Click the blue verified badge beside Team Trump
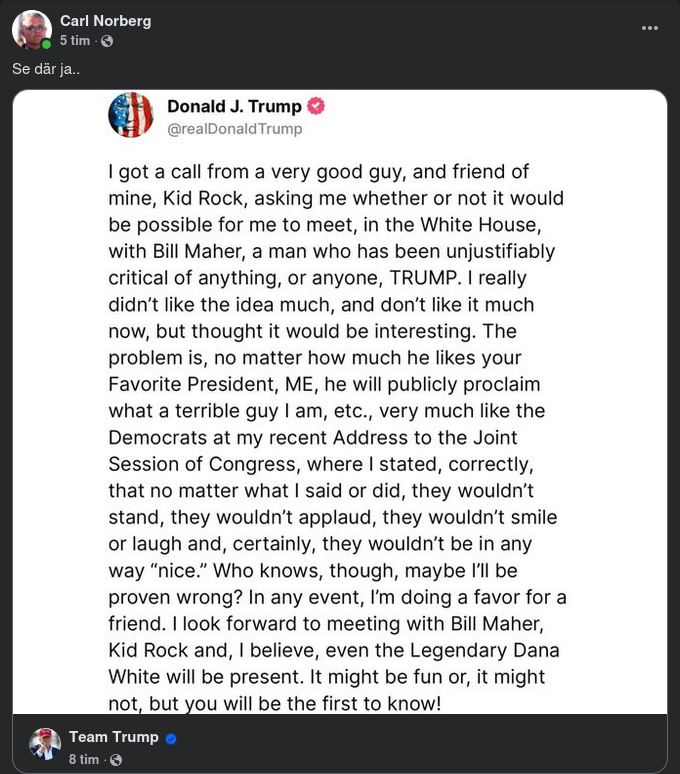Screen dimensions: 680x774 (x=171, y=738)
